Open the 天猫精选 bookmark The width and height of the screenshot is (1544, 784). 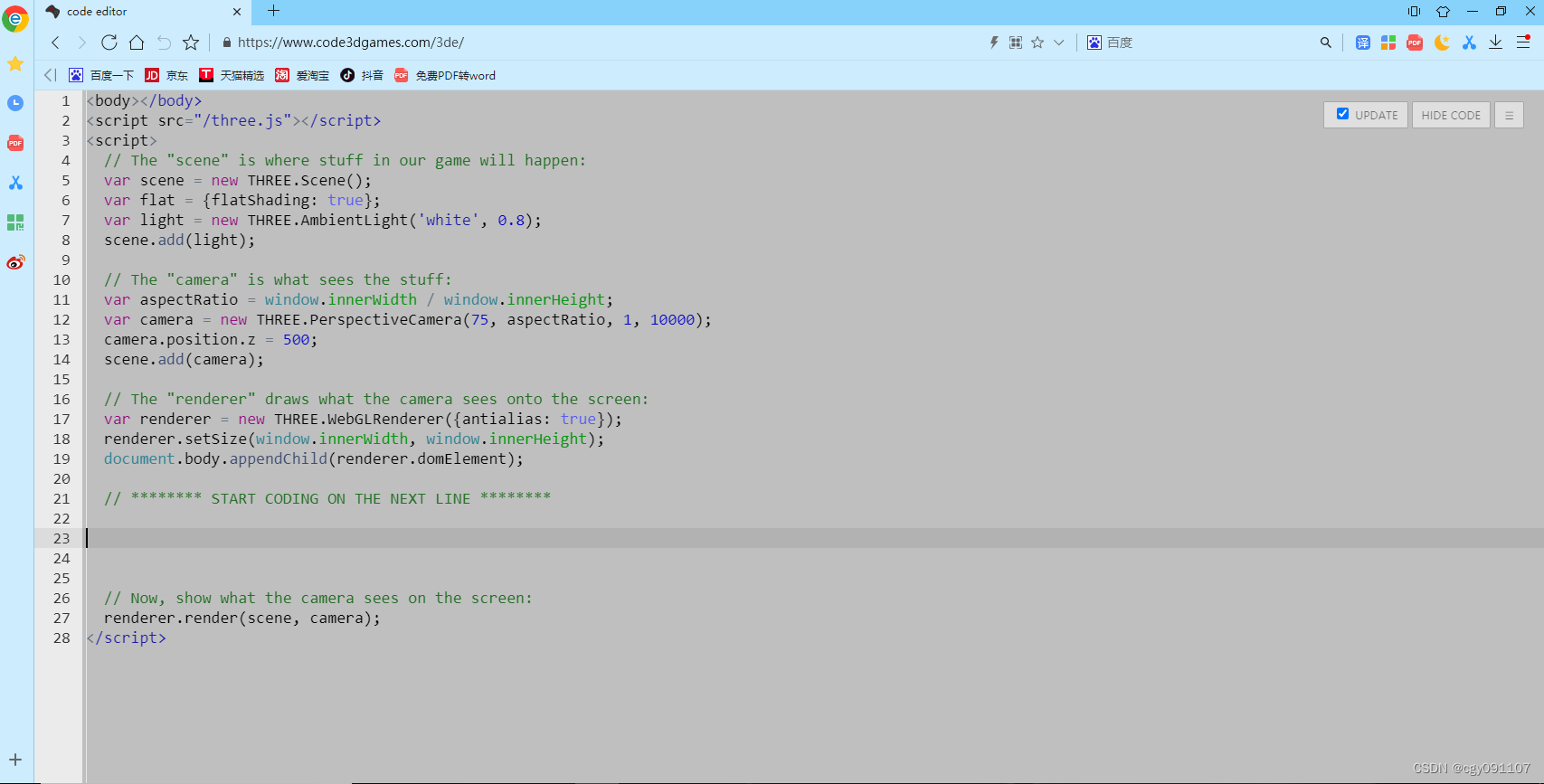click(232, 75)
